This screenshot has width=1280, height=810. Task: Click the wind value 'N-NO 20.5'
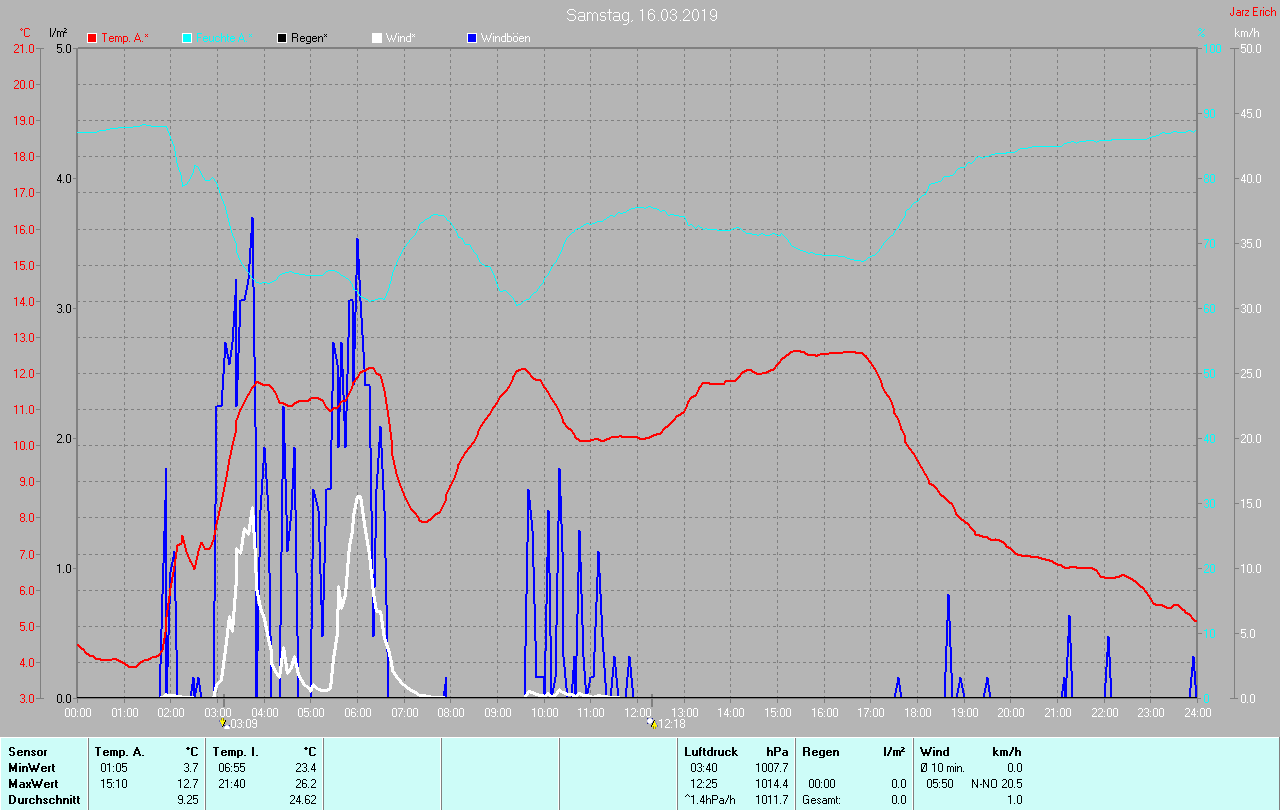tap(997, 783)
